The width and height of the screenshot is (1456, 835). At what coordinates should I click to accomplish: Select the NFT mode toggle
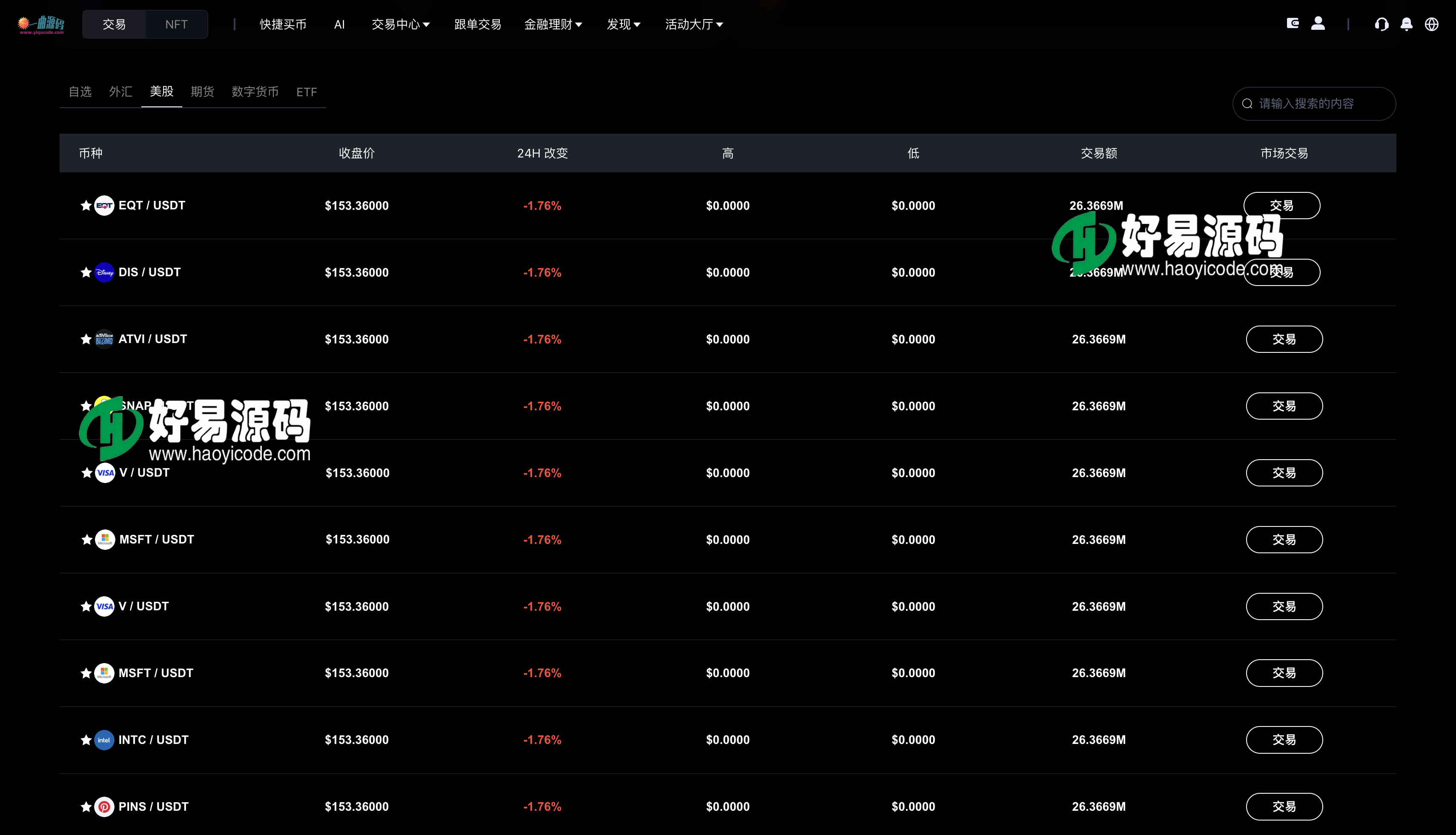(176, 24)
